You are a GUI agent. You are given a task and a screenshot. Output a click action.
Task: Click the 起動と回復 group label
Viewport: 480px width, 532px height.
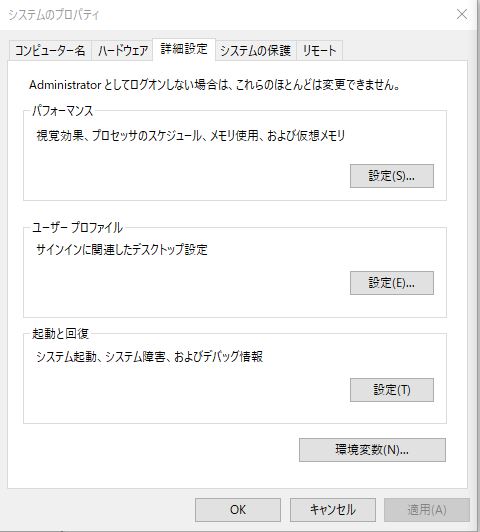(60, 334)
